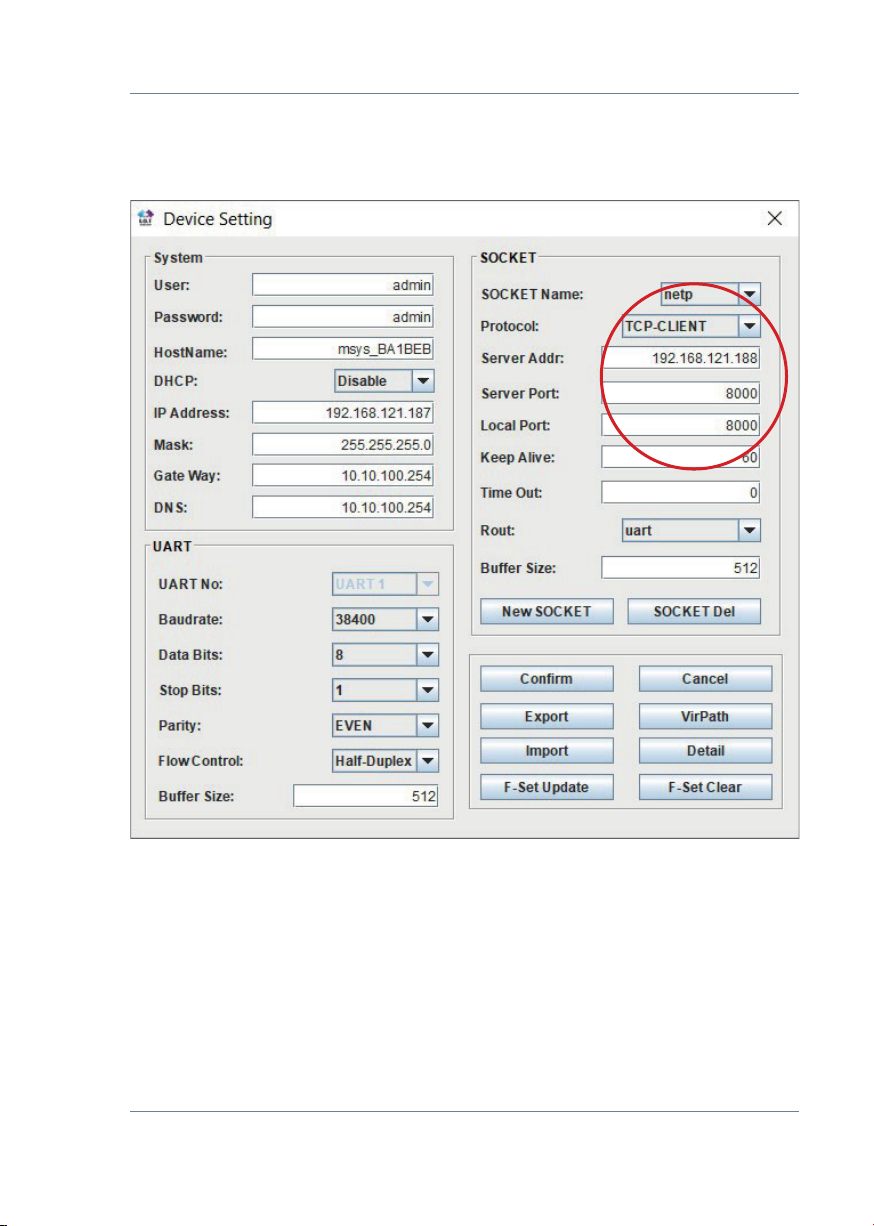Click the New SOCKET button
Viewport: 874px width, 1226px height.
tap(546, 611)
